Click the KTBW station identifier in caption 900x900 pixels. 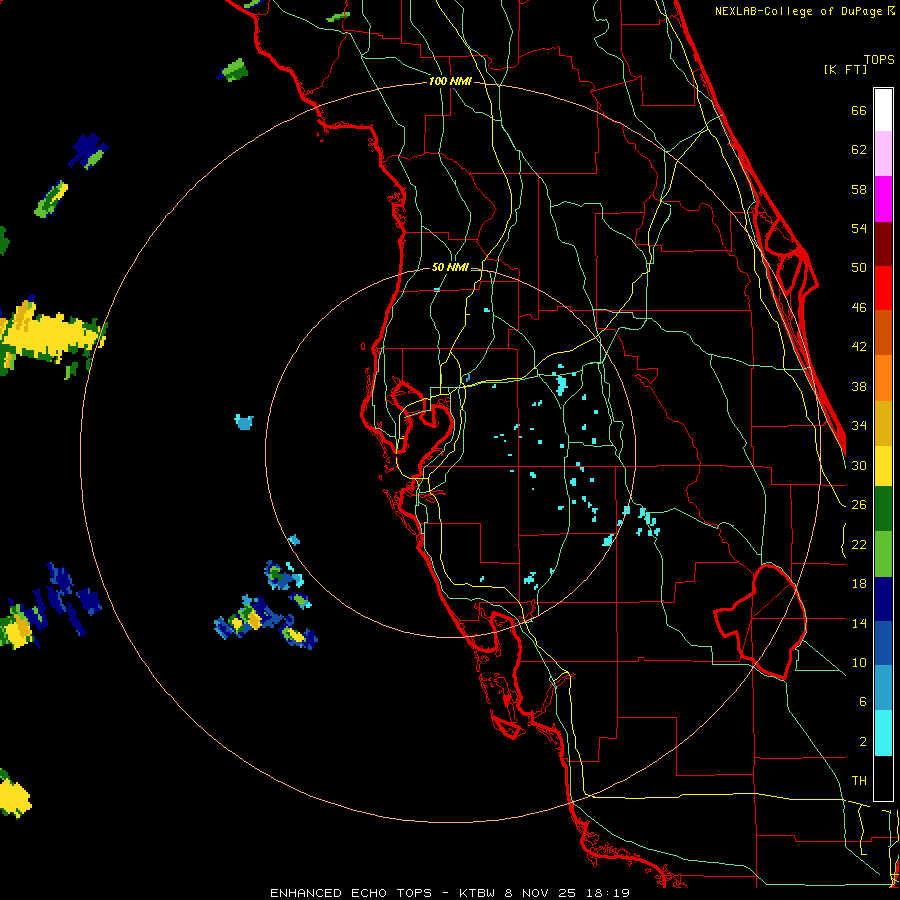point(477,893)
